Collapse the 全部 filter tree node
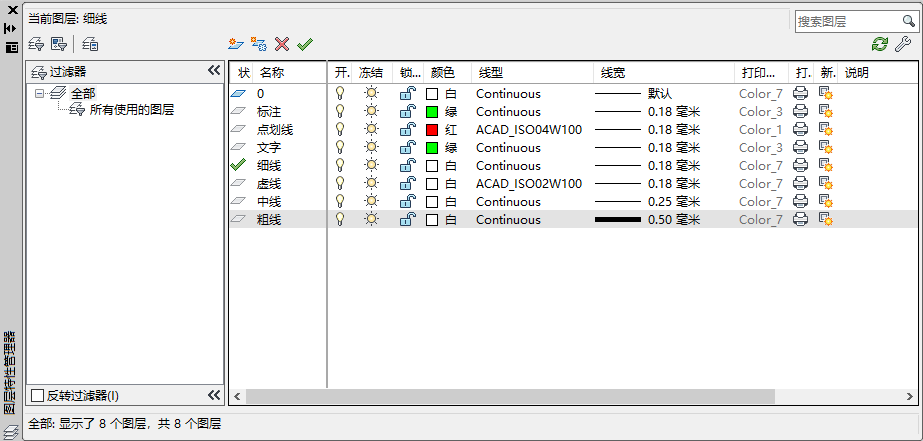The width and height of the screenshot is (923, 441). (40, 93)
